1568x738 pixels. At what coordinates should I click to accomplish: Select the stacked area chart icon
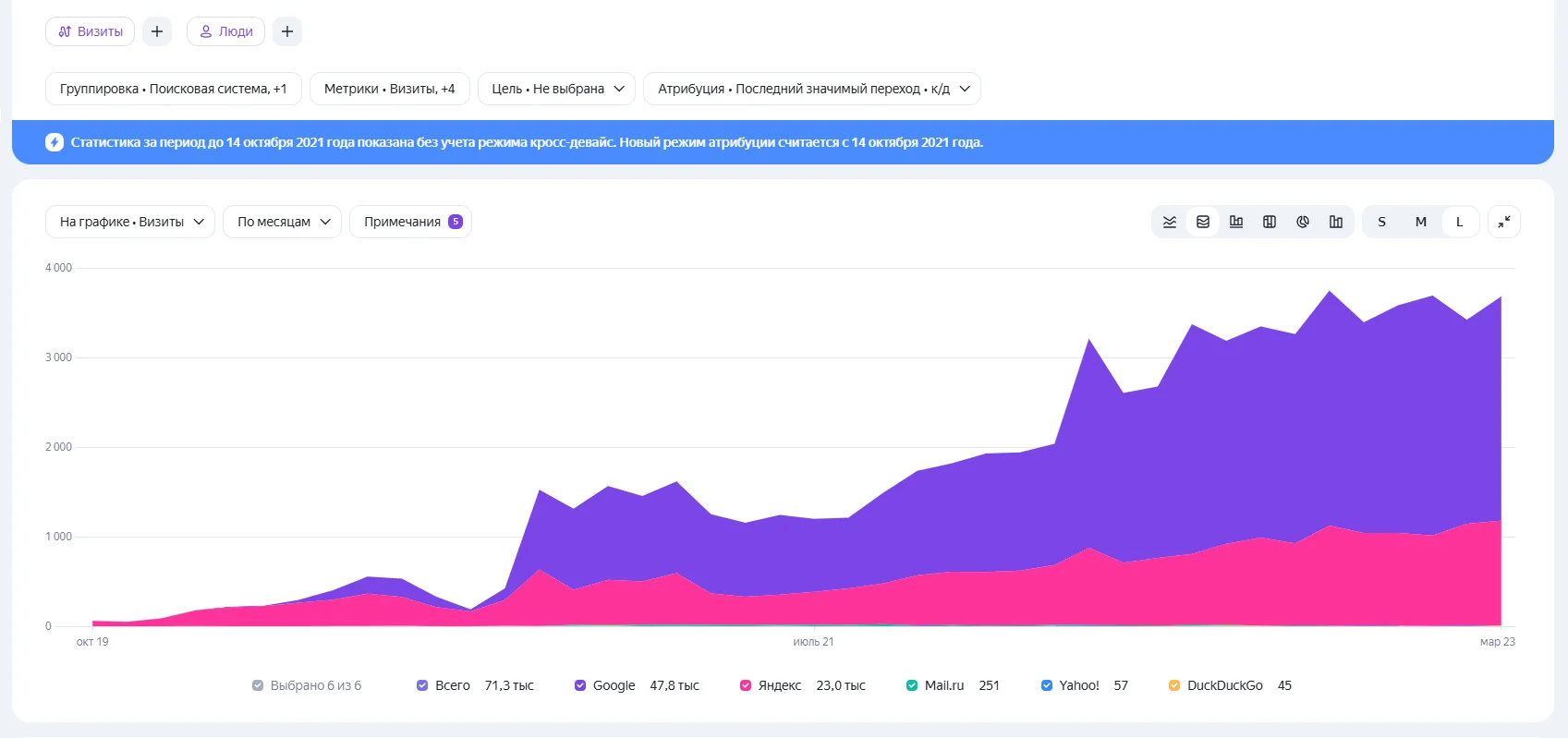tap(1203, 222)
